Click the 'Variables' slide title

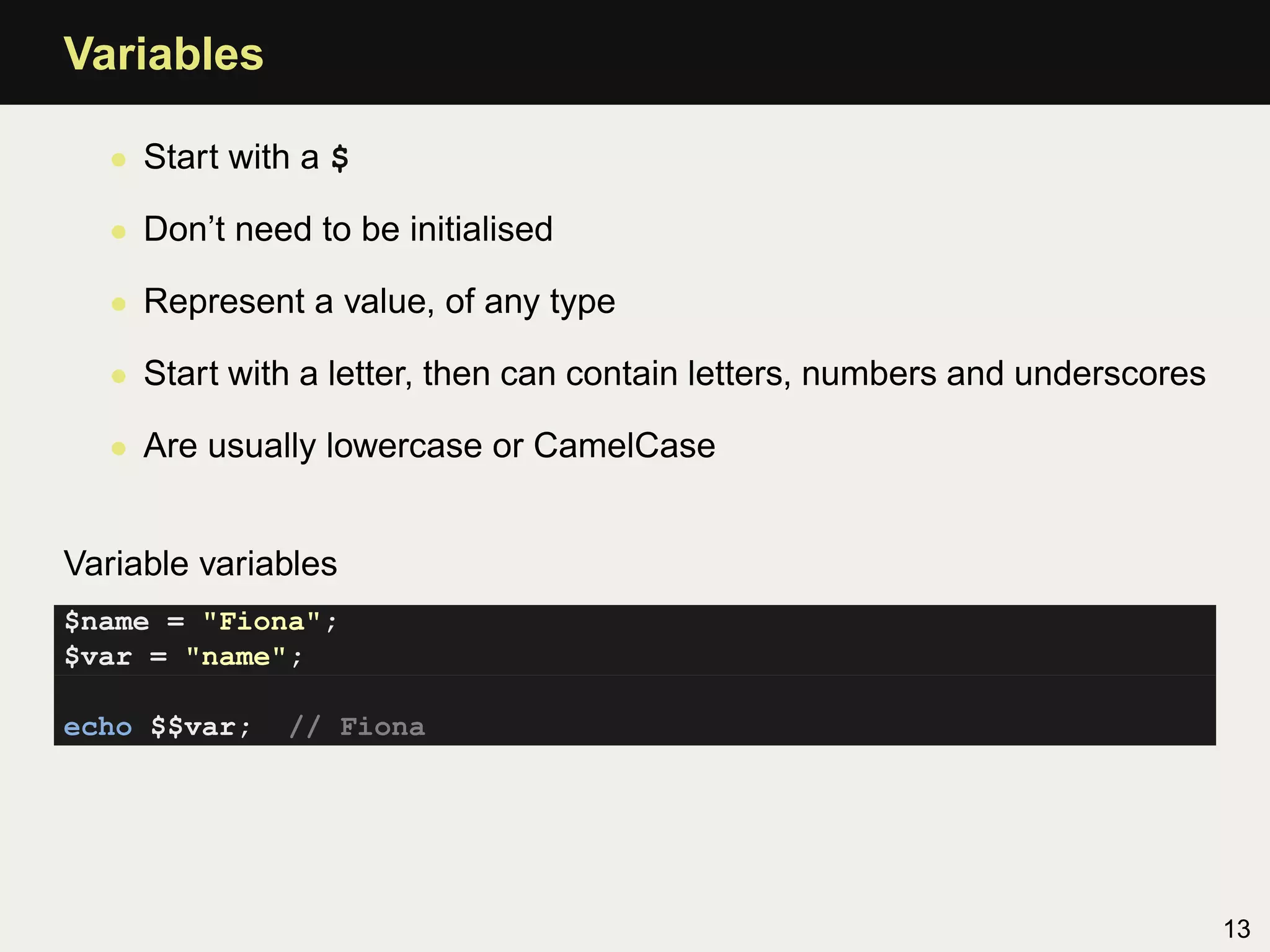(164, 55)
